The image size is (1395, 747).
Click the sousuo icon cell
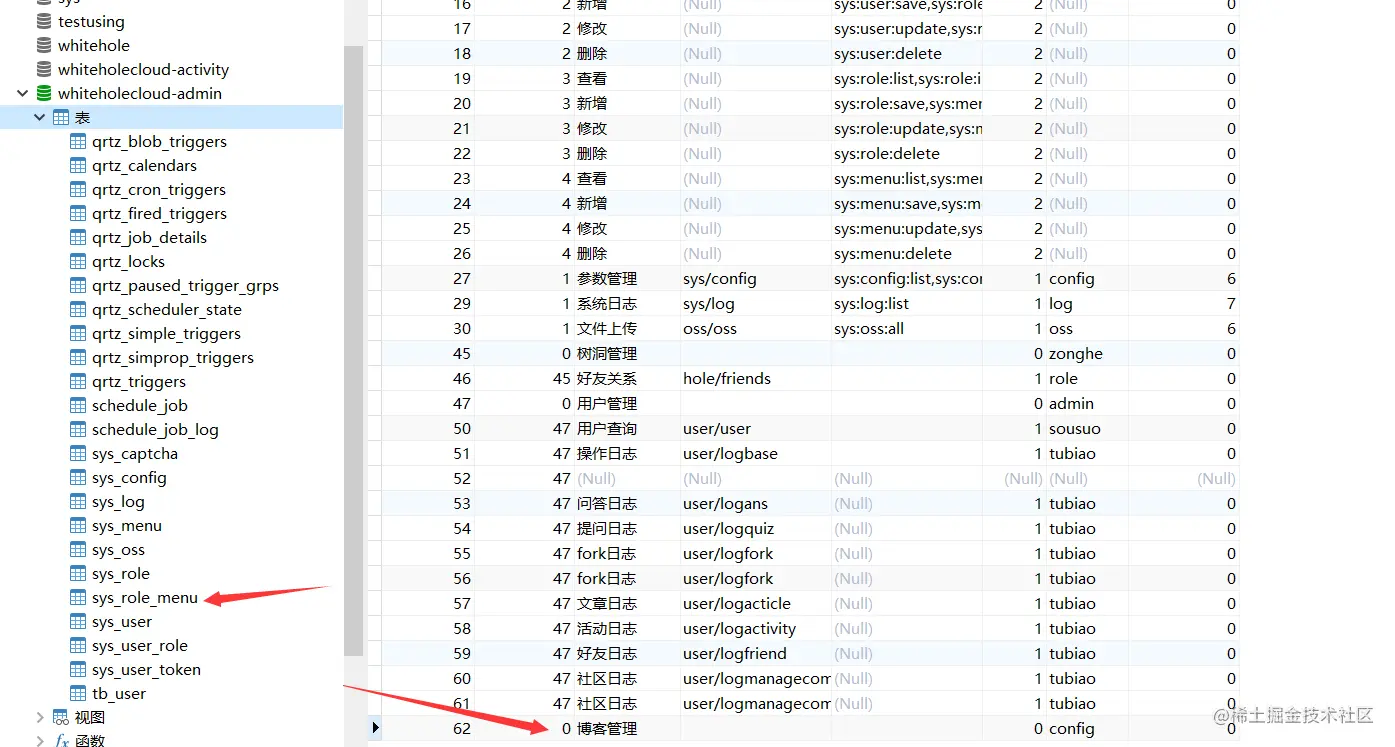tap(1075, 429)
